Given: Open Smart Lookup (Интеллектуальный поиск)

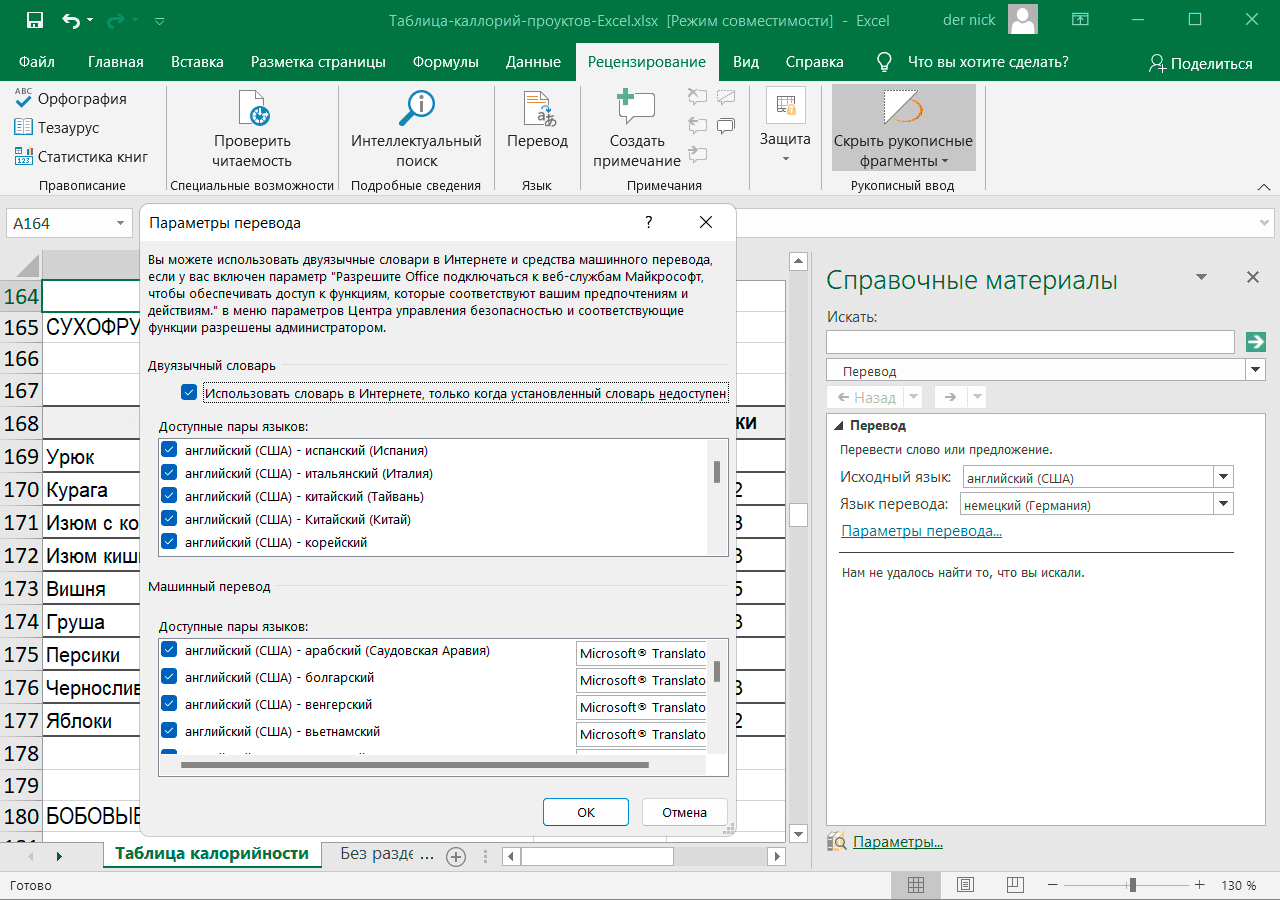Looking at the screenshot, I should [x=416, y=129].
